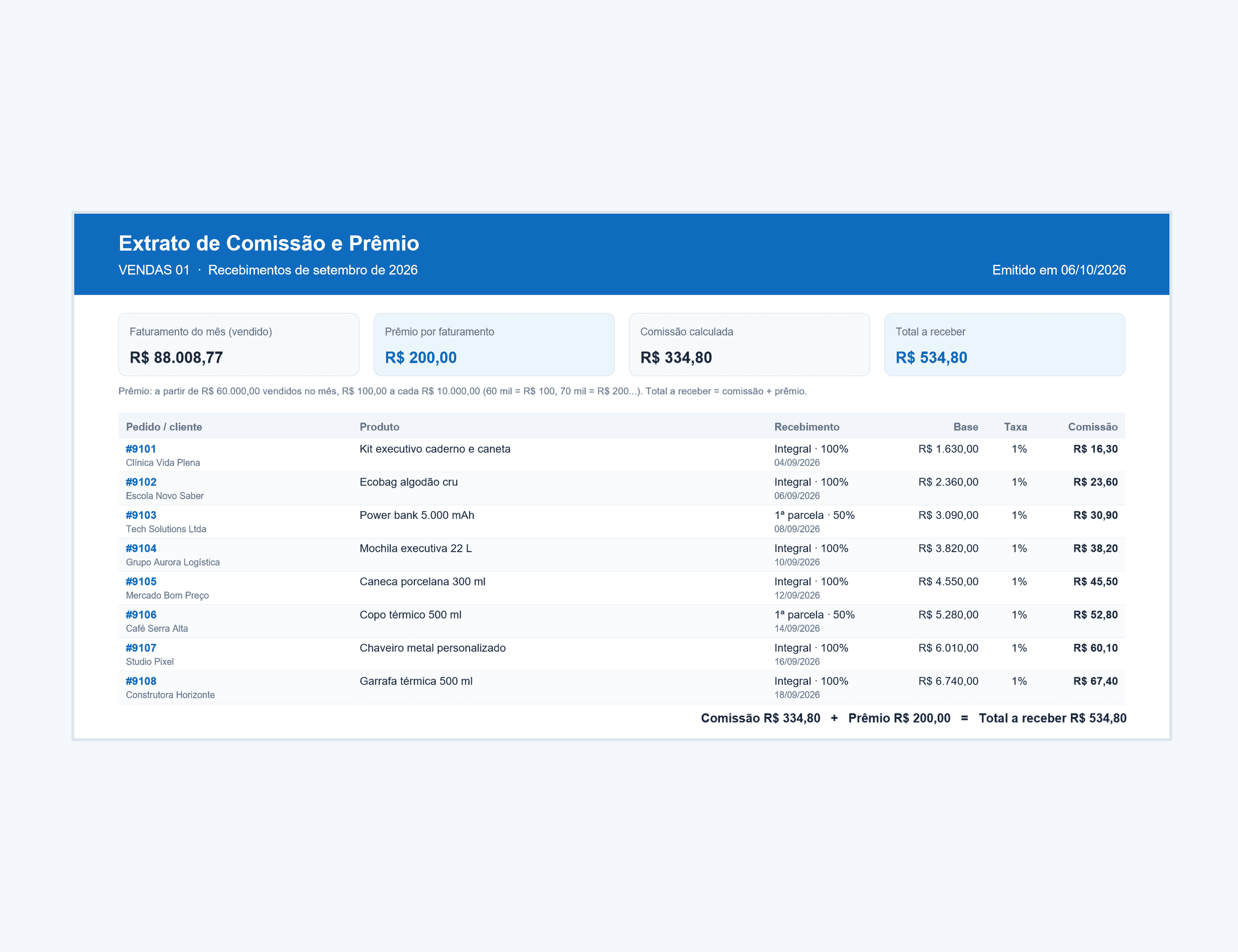Click client name Mercado Bom Preço

(x=167, y=595)
